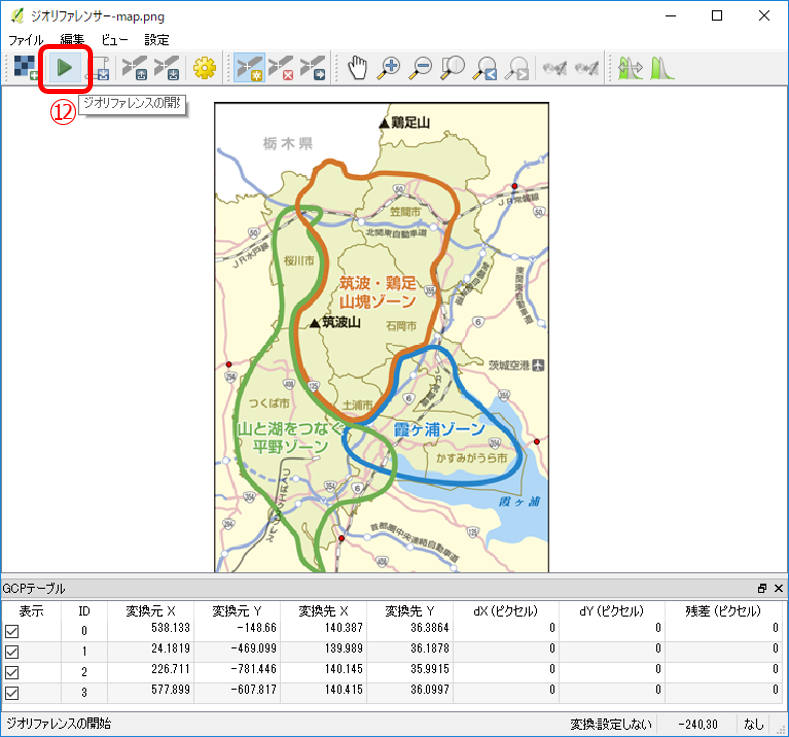
Task: Go to next zoom view
Action: (517, 67)
